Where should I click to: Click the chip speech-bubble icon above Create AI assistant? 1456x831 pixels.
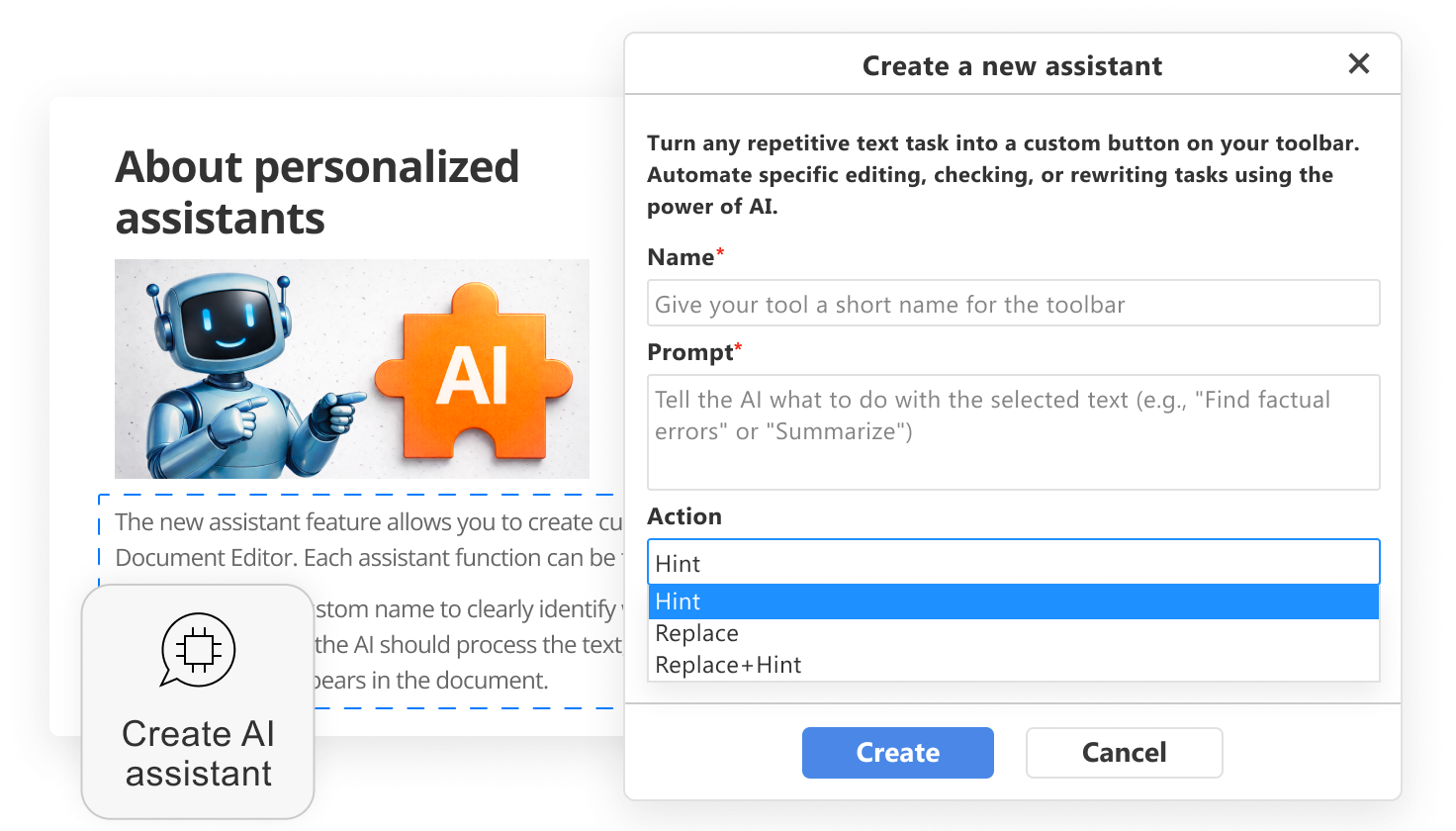[x=198, y=650]
